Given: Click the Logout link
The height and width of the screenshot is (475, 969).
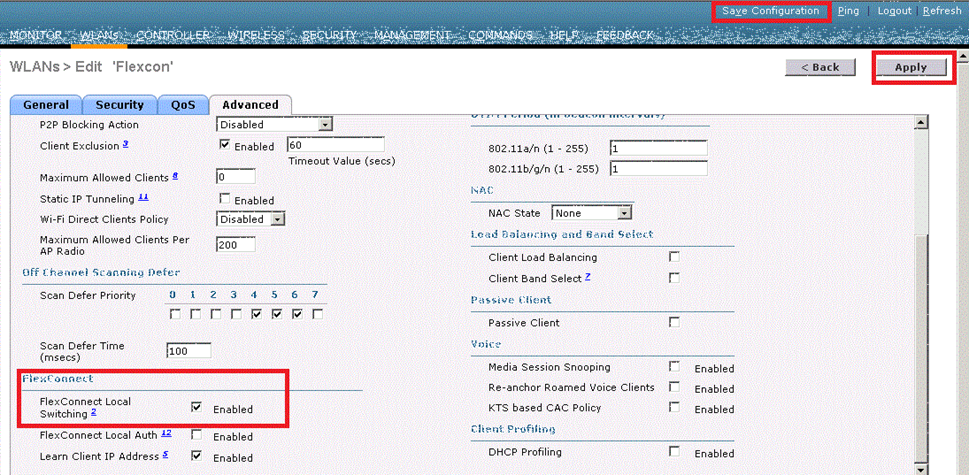Looking at the screenshot, I should click(x=894, y=11).
